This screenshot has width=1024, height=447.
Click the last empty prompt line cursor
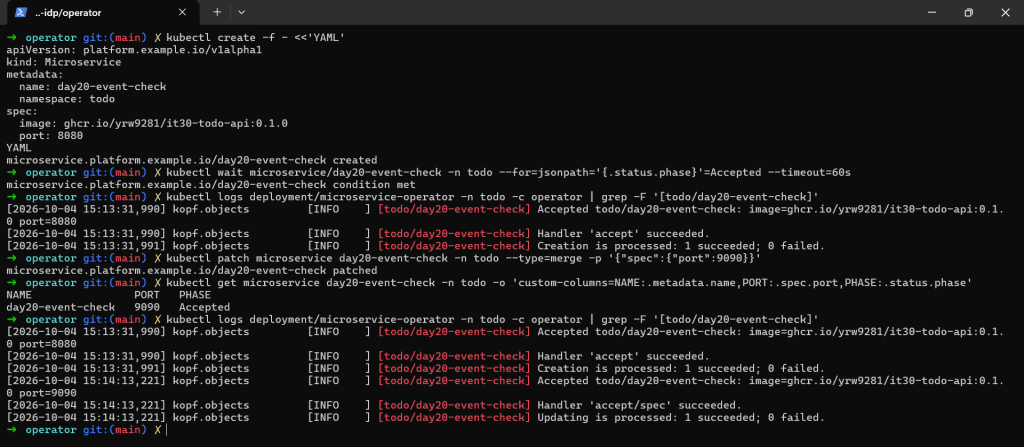(x=167, y=429)
